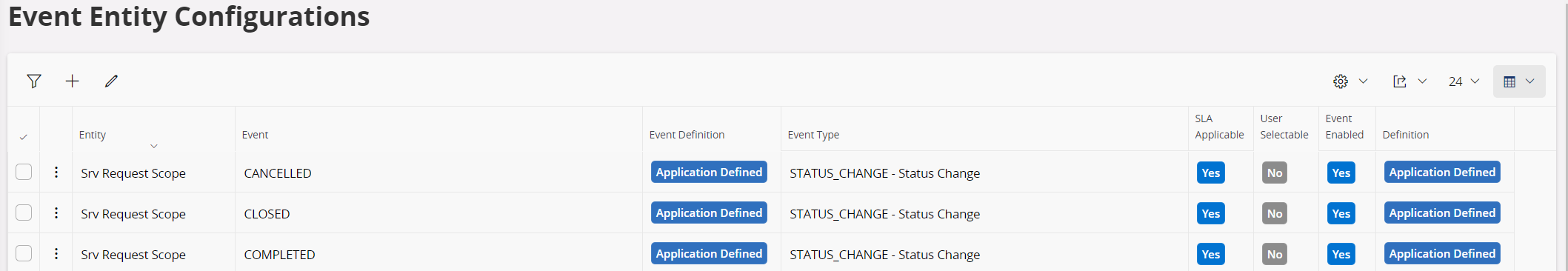Sort by SLA Applicable column header
1568x271 pixels.
coord(1219,127)
